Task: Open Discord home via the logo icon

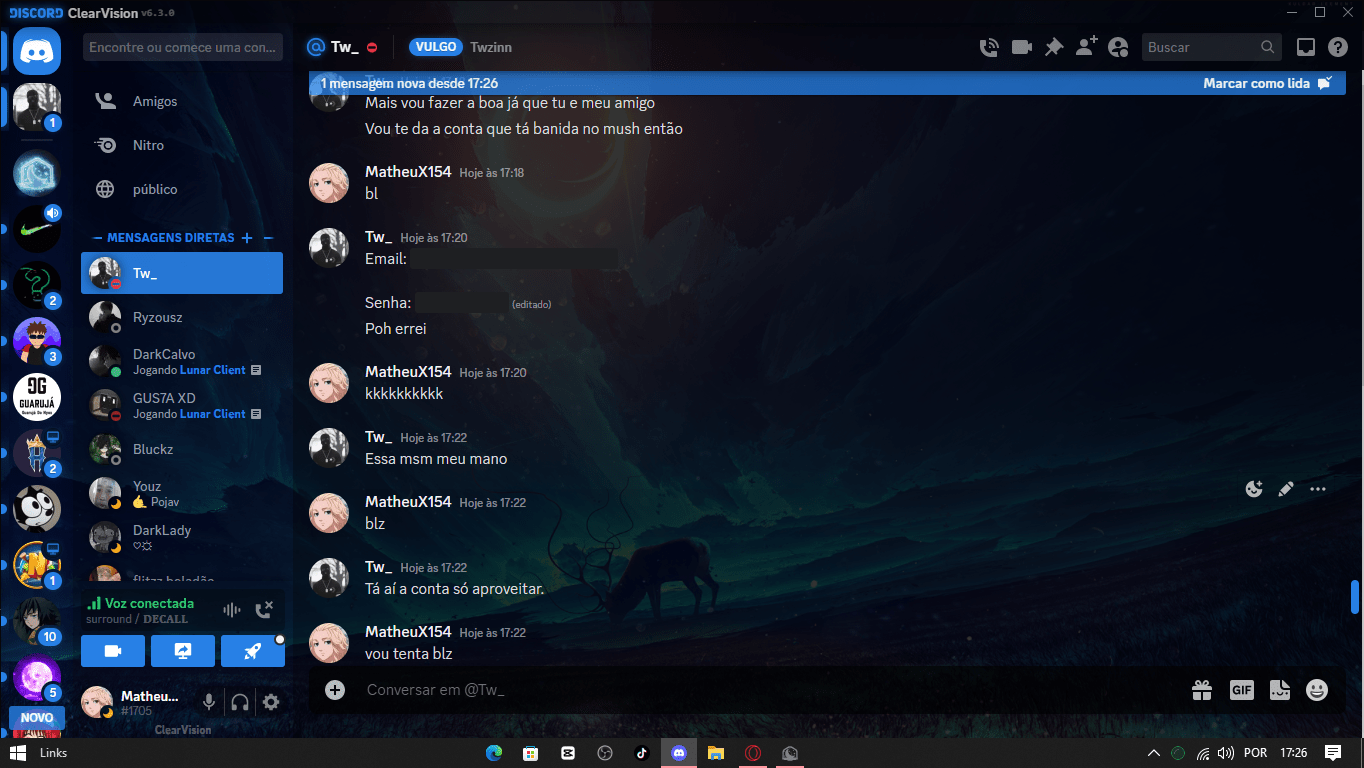Action: [x=37, y=51]
